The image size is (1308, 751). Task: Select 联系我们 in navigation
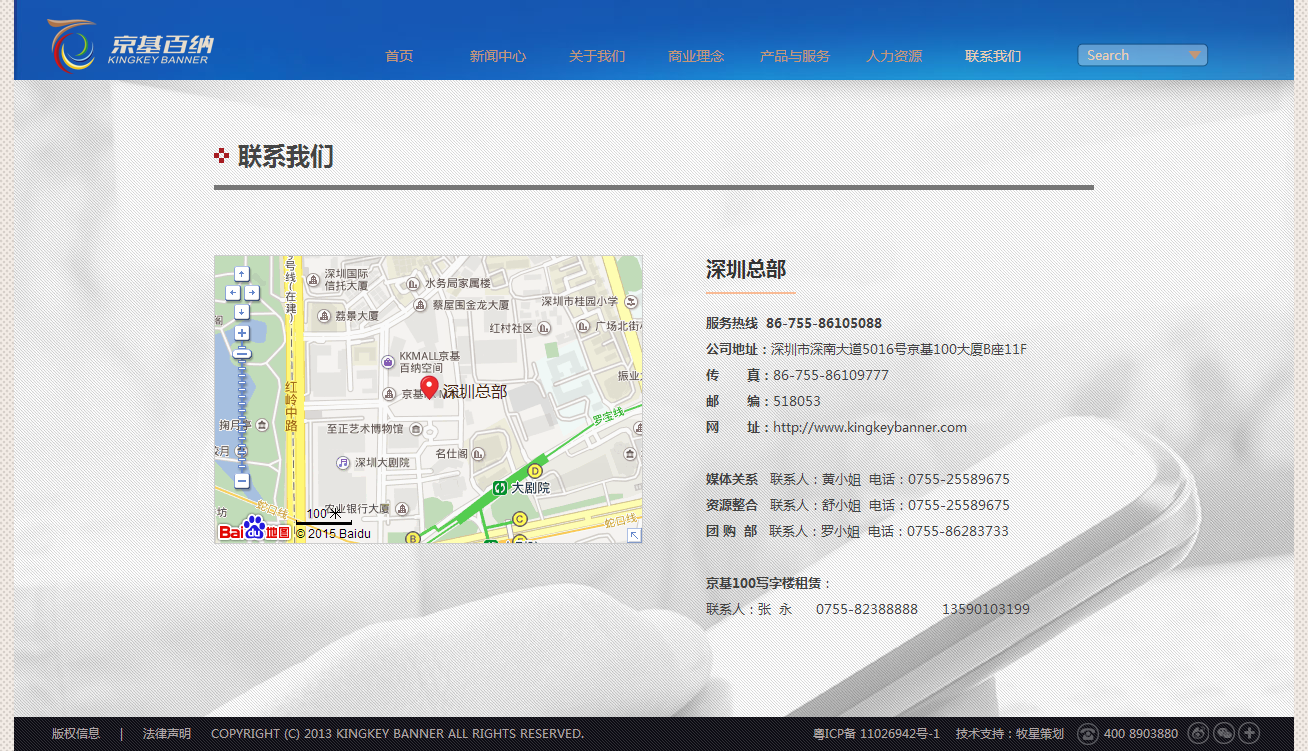(993, 56)
